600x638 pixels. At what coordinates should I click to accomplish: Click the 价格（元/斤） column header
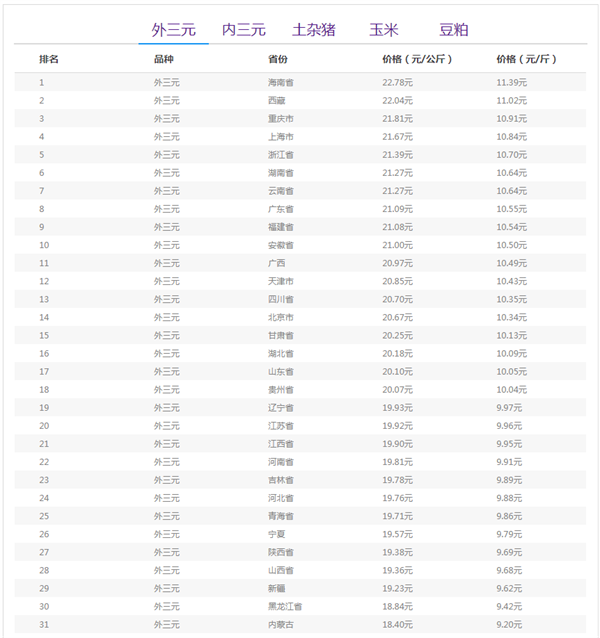tap(526, 60)
